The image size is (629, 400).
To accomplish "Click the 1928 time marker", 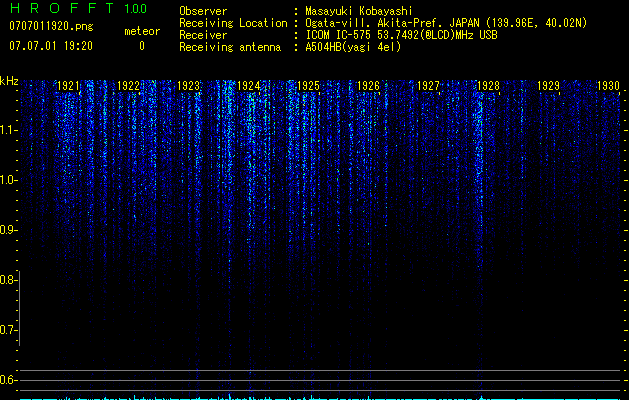I will point(488,86).
